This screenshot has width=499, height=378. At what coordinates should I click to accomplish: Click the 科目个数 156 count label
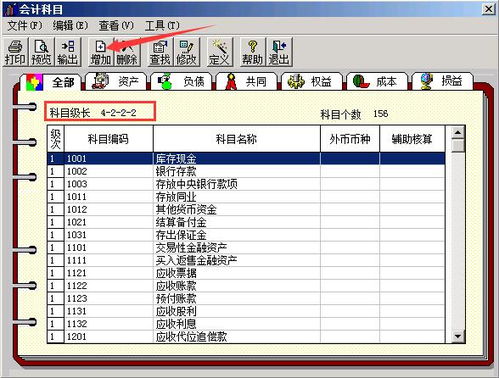(x=354, y=114)
